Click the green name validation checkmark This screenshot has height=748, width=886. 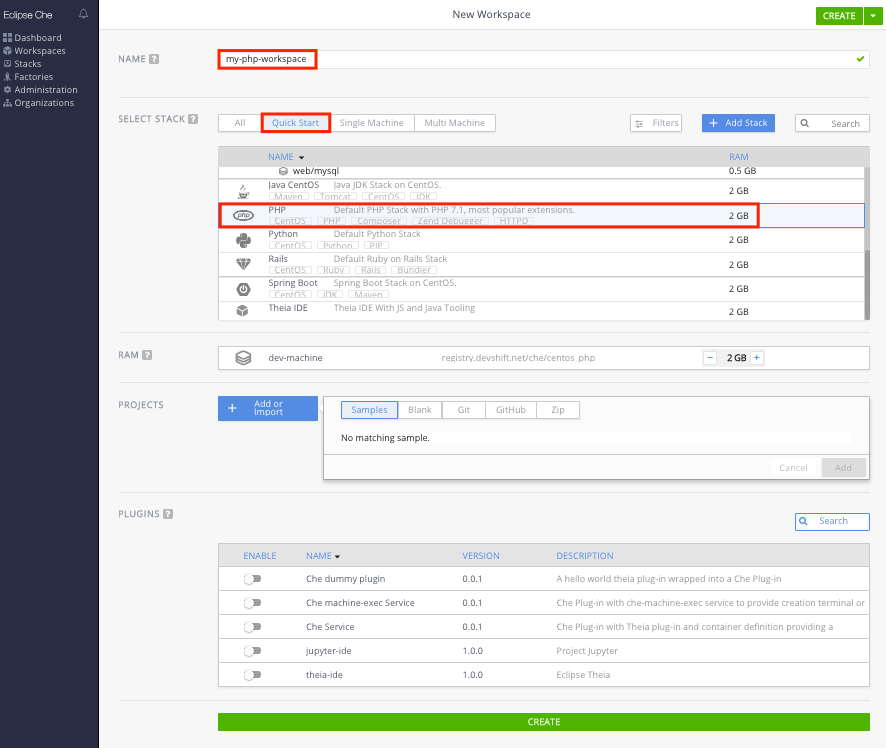point(860,59)
